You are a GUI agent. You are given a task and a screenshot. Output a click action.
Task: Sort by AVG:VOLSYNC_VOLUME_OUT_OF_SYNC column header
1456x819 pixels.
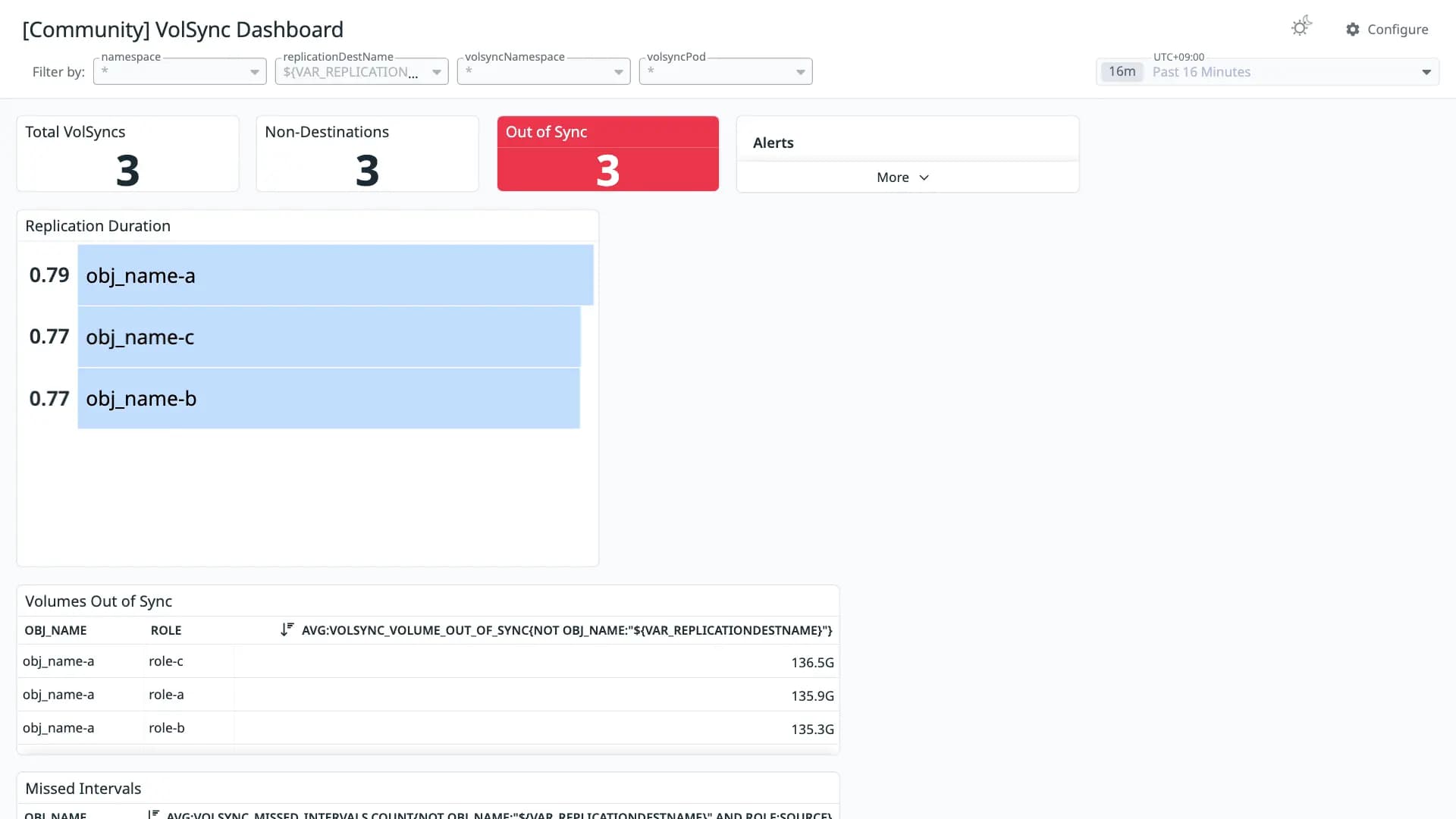(566, 630)
